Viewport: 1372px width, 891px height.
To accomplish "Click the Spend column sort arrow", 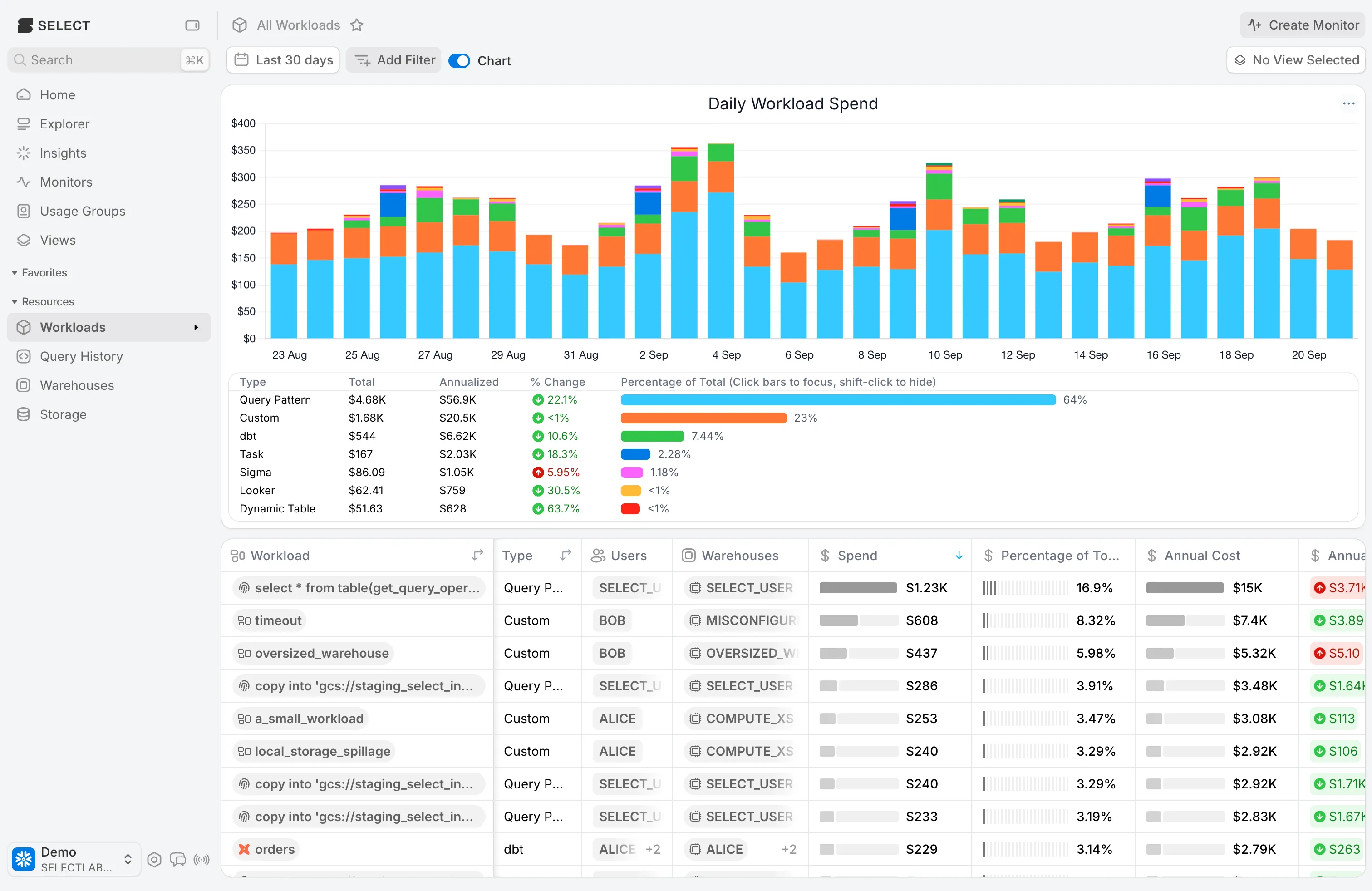I will (959, 556).
